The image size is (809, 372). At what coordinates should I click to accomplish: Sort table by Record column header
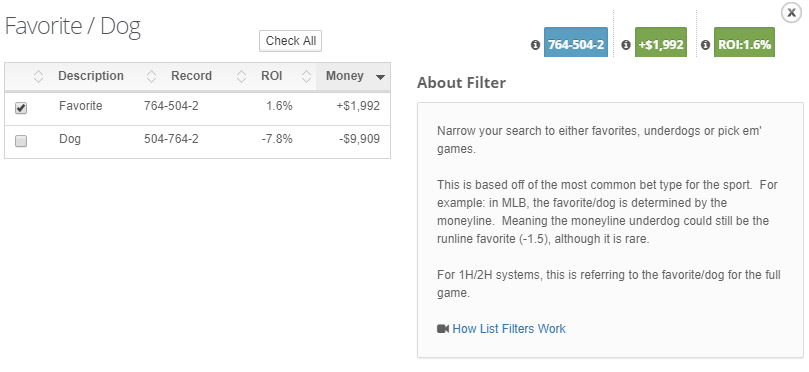coord(191,76)
